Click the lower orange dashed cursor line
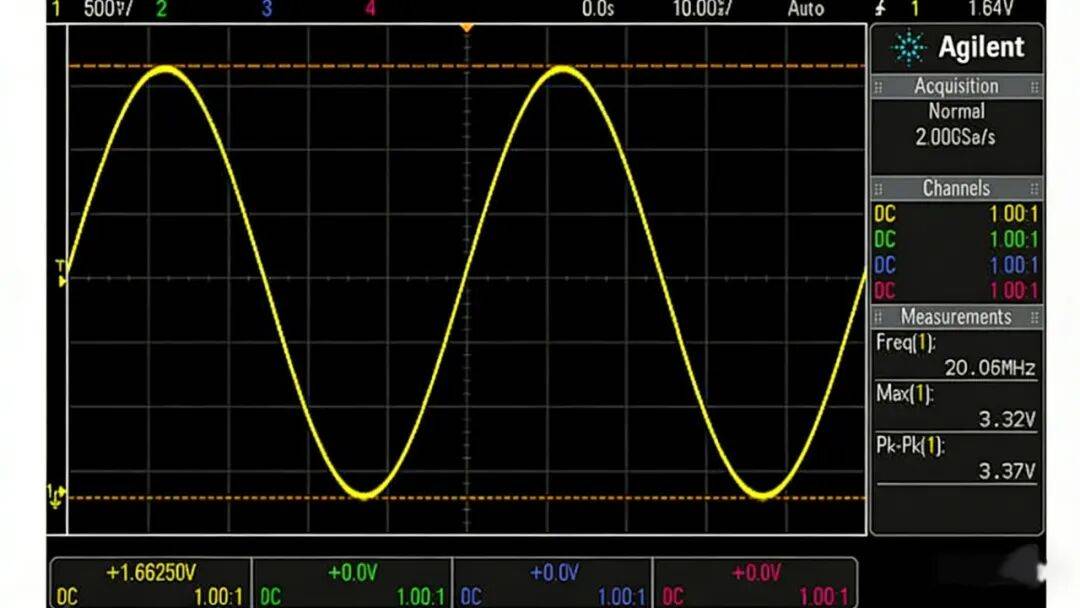This screenshot has height=608, width=1080. point(467,497)
